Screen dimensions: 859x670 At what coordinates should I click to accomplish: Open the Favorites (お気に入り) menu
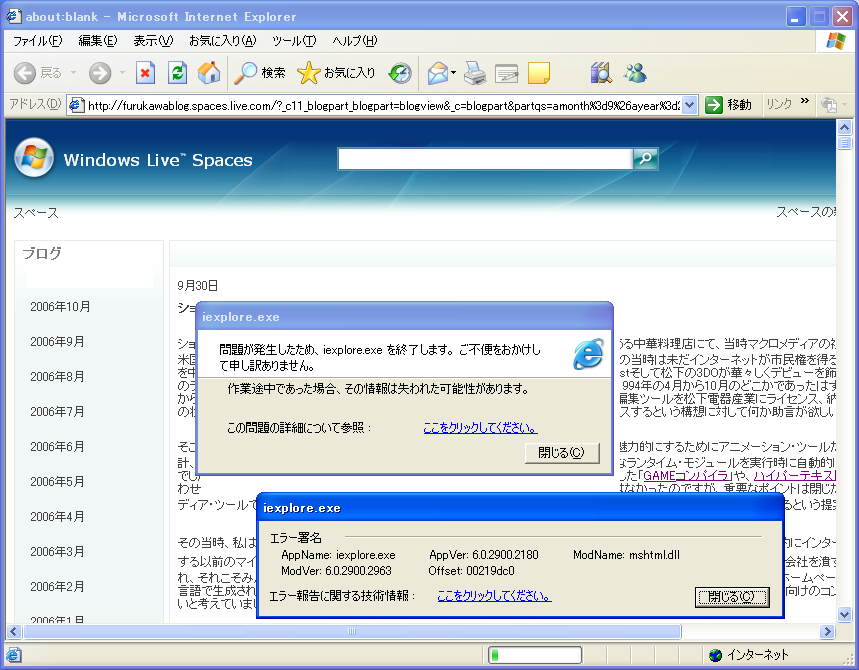pyautogui.click(x=222, y=41)
